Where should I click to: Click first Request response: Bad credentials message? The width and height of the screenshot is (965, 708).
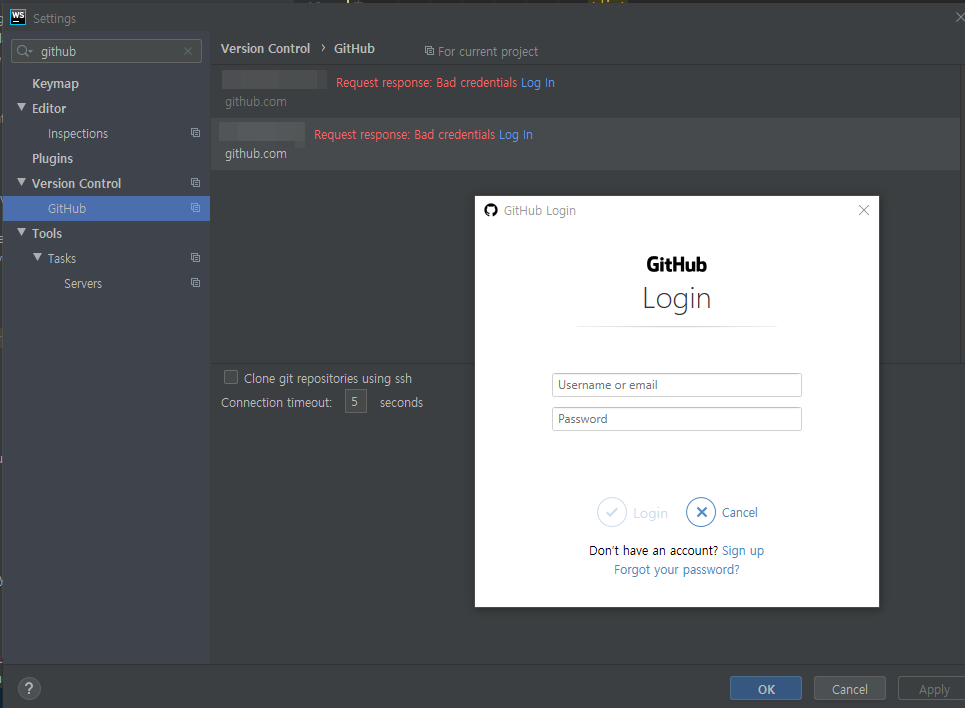click(x=426, y=82)
